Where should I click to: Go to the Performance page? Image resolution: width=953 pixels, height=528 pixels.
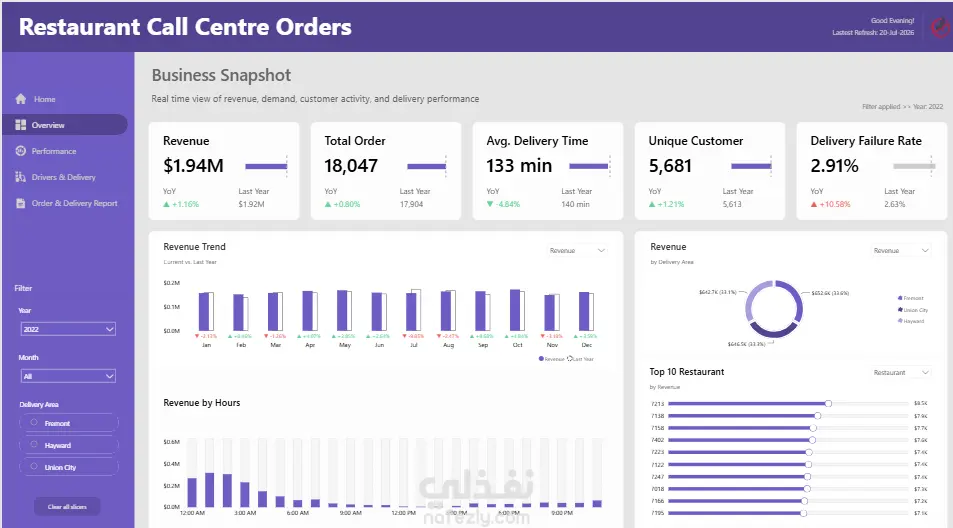[53, 151]
